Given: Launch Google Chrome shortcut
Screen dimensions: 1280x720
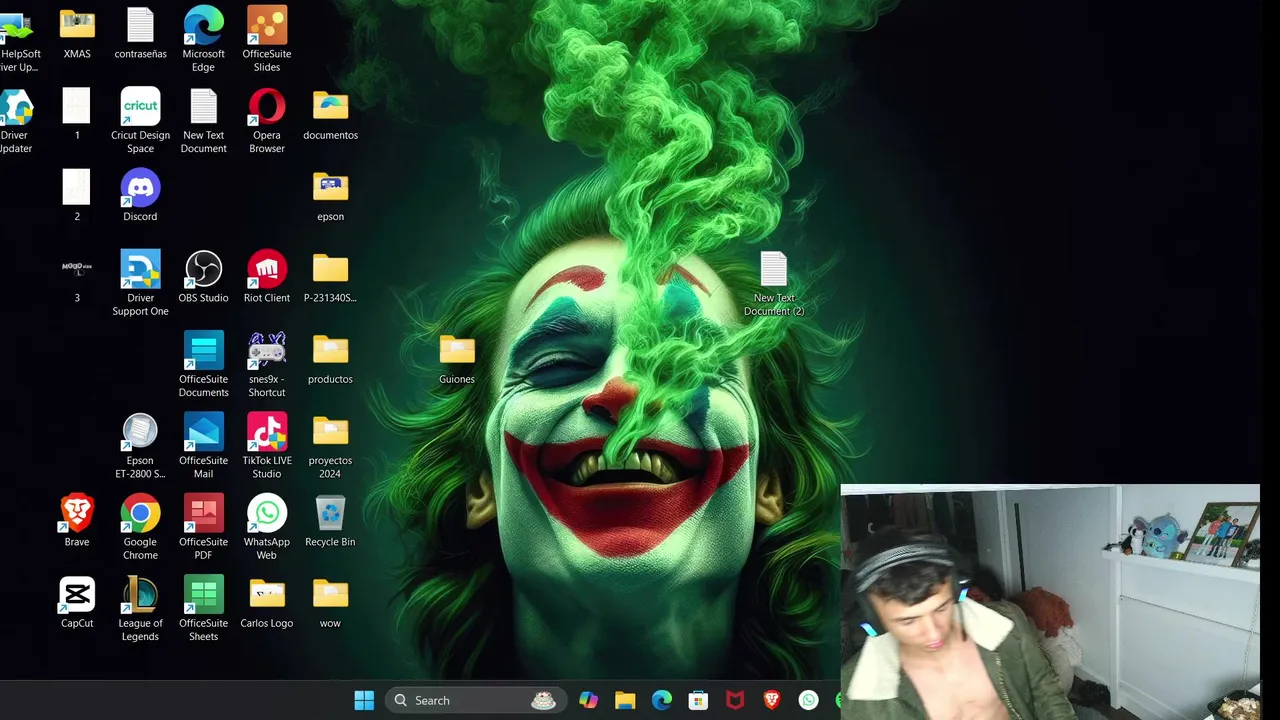Looking at the screenshot, I should (140, 528).
